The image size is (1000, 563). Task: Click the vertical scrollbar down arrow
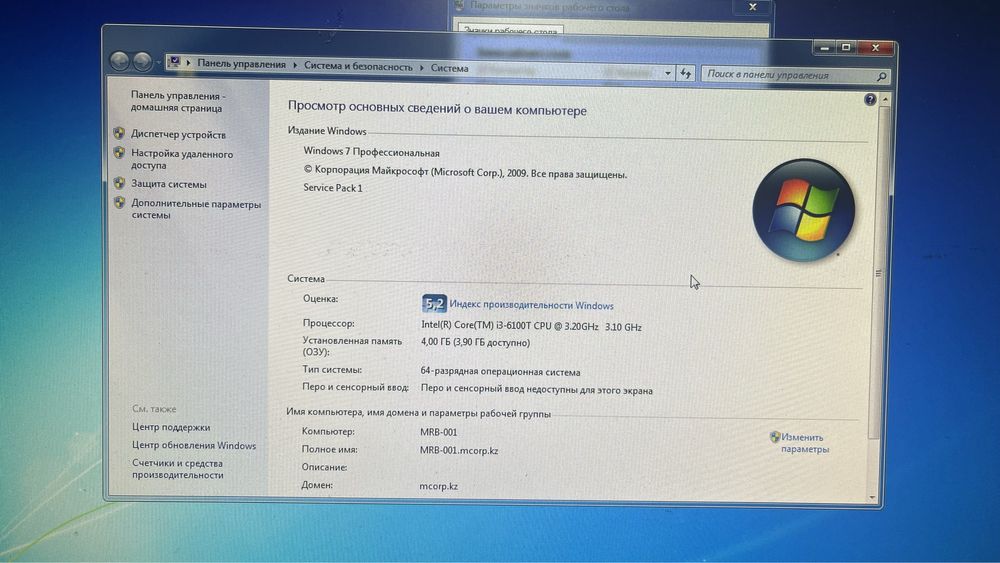(x=872, y=497)
